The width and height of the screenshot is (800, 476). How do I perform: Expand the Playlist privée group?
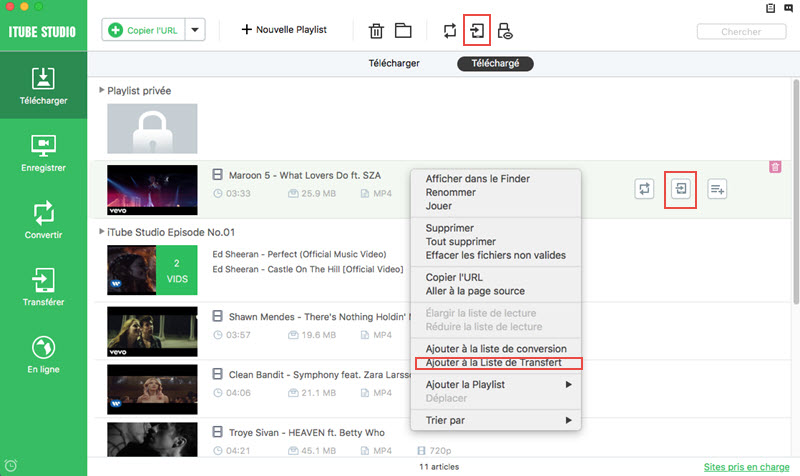[x=102, y=90]
